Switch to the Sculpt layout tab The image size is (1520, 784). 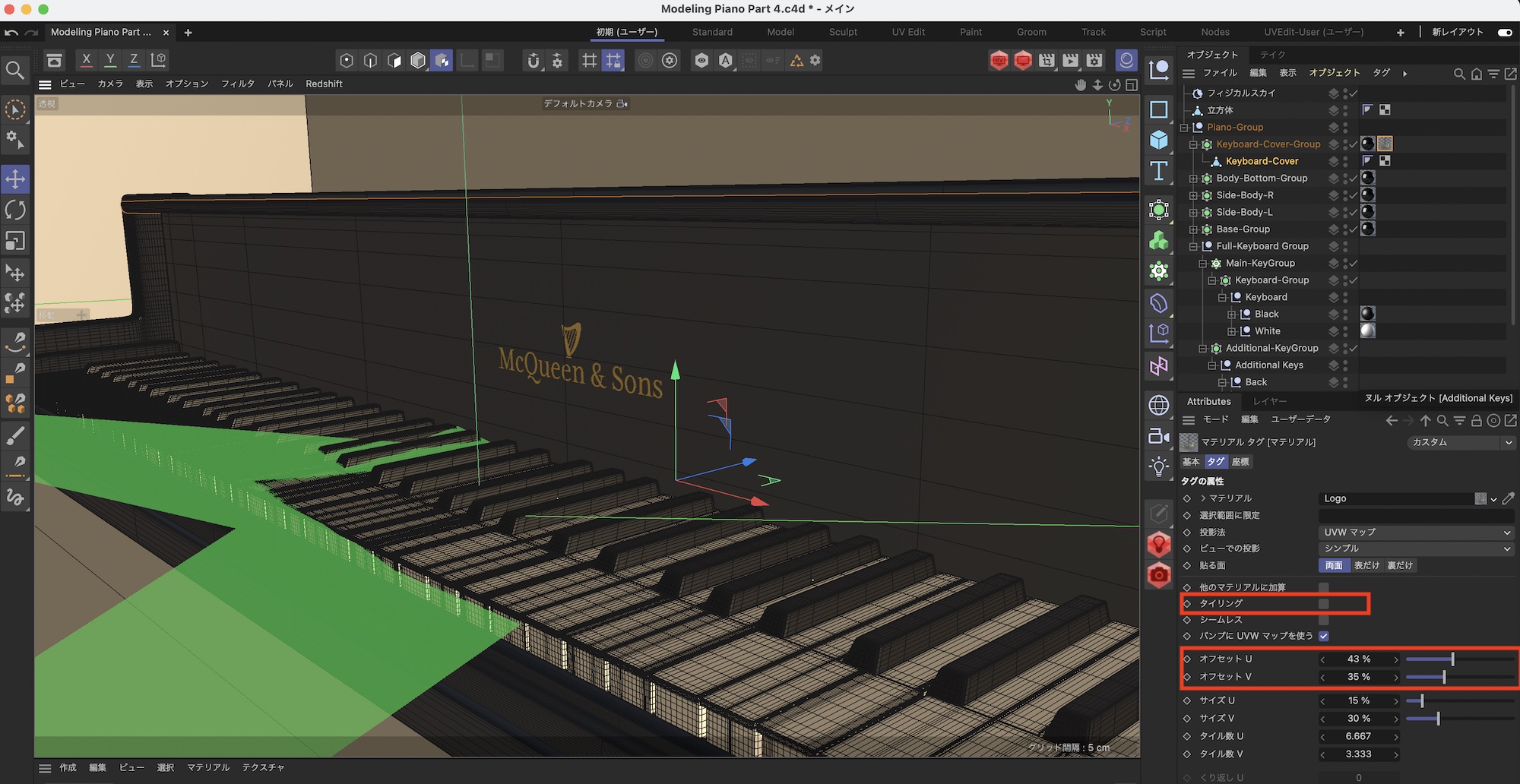843,32
